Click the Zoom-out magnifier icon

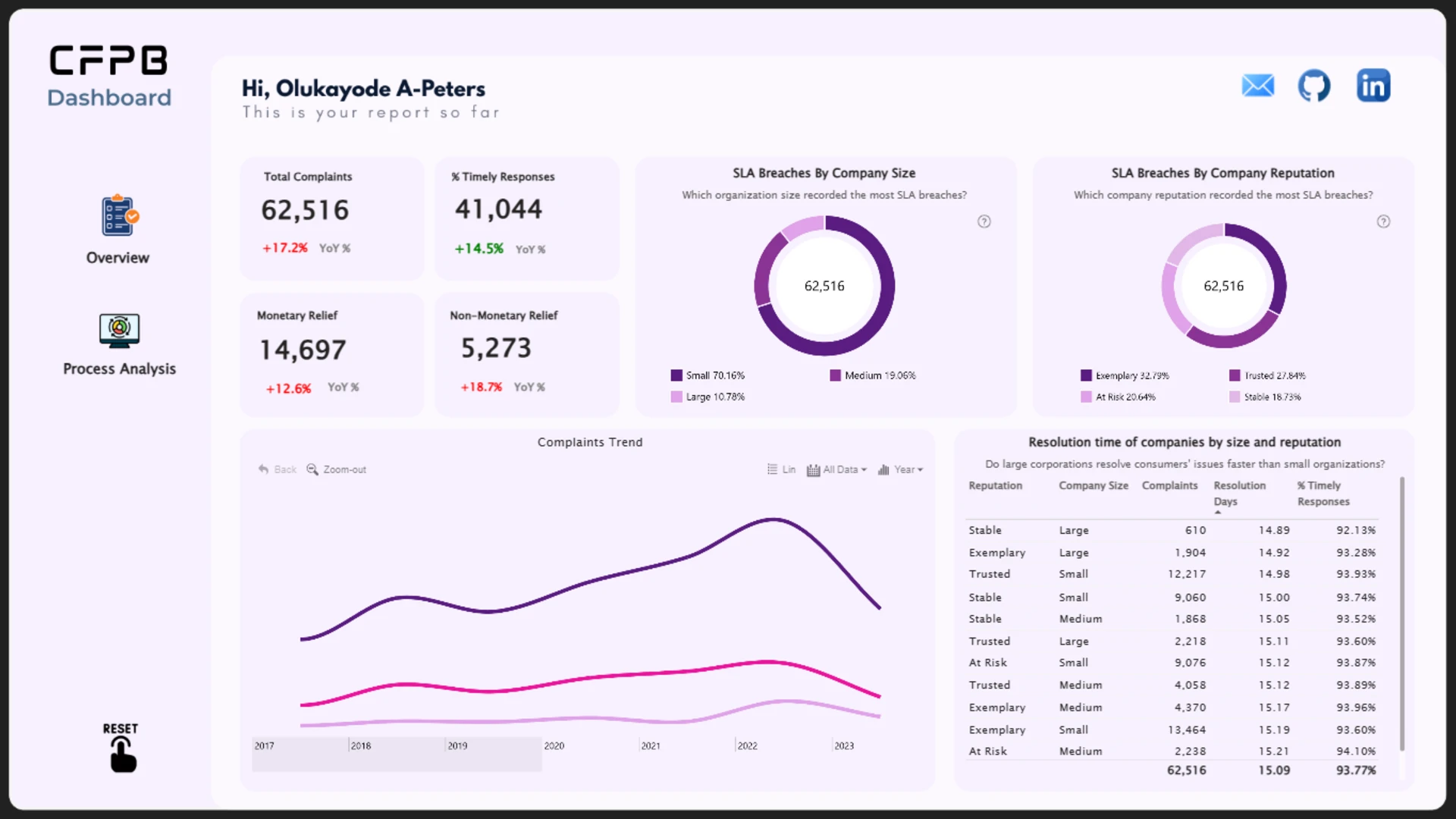point(312,469)
